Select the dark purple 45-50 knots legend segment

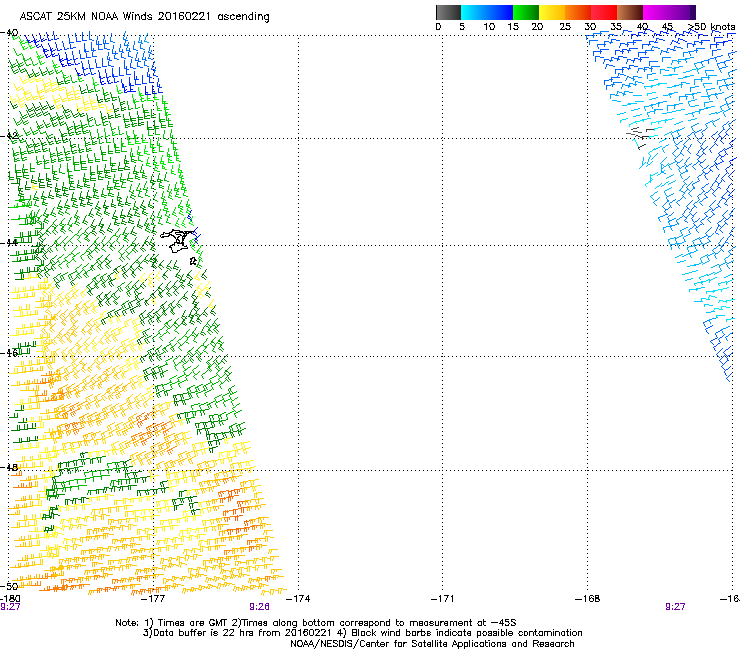pos(682,12)
